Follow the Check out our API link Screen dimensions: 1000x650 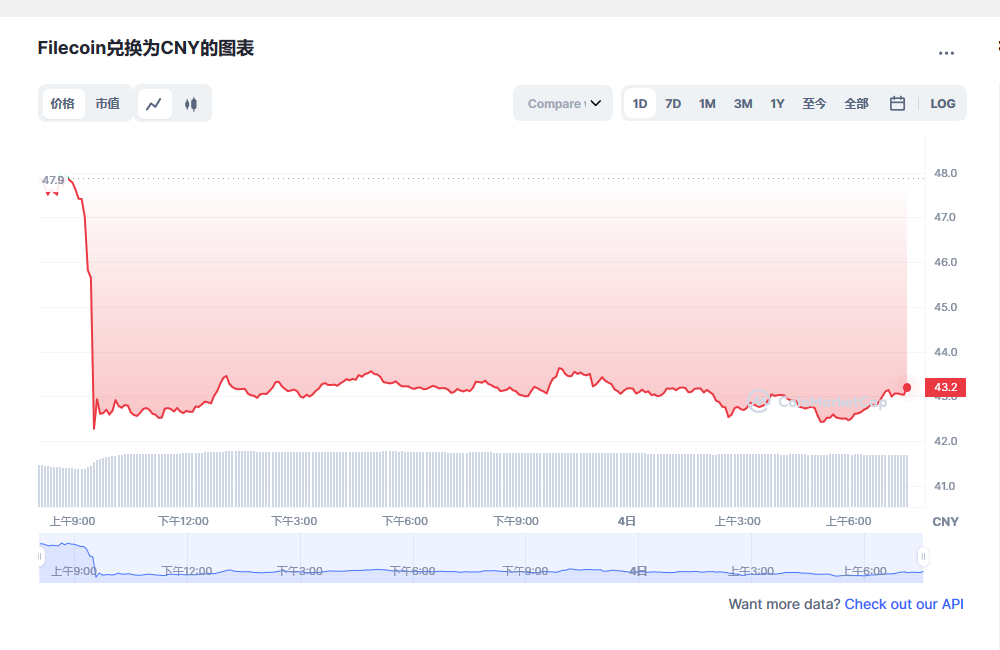point(904,604)
